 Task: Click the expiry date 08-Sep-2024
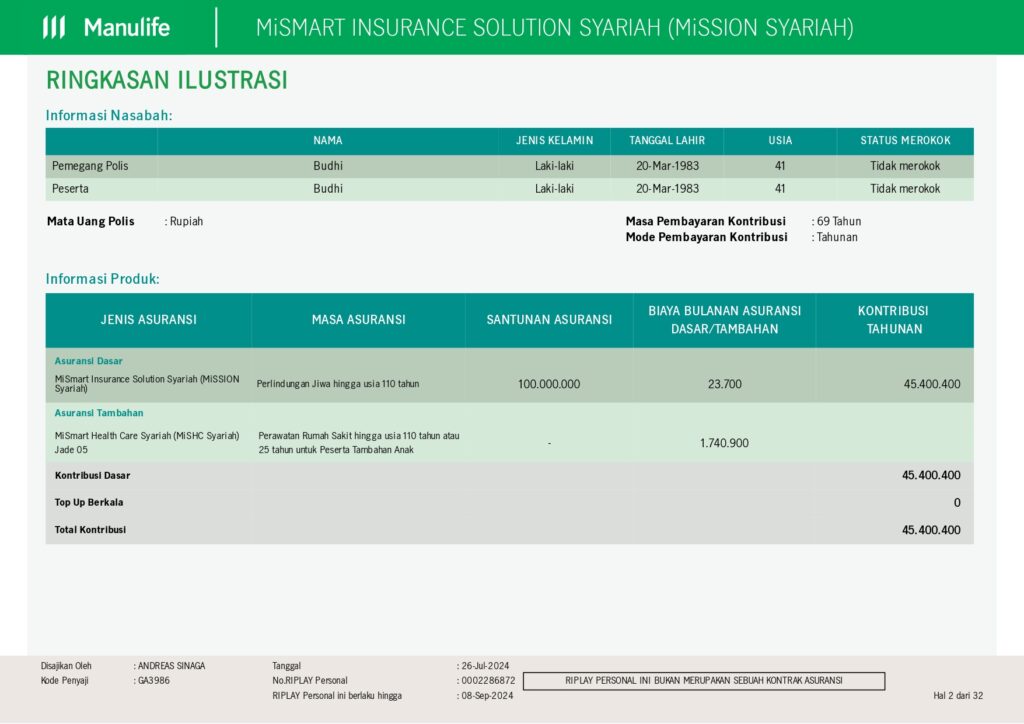(x=487, y=695)
